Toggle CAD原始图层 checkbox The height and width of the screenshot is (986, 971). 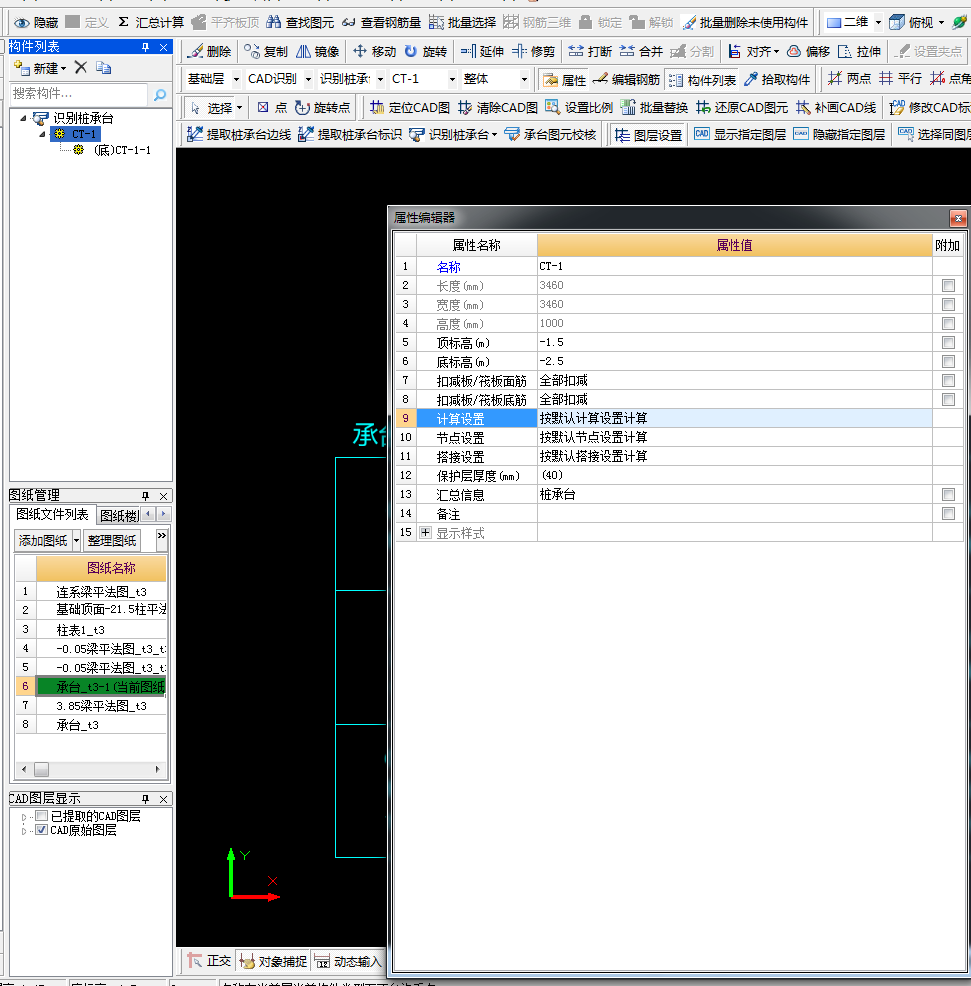pyautogui.click(x=42, y=830)
